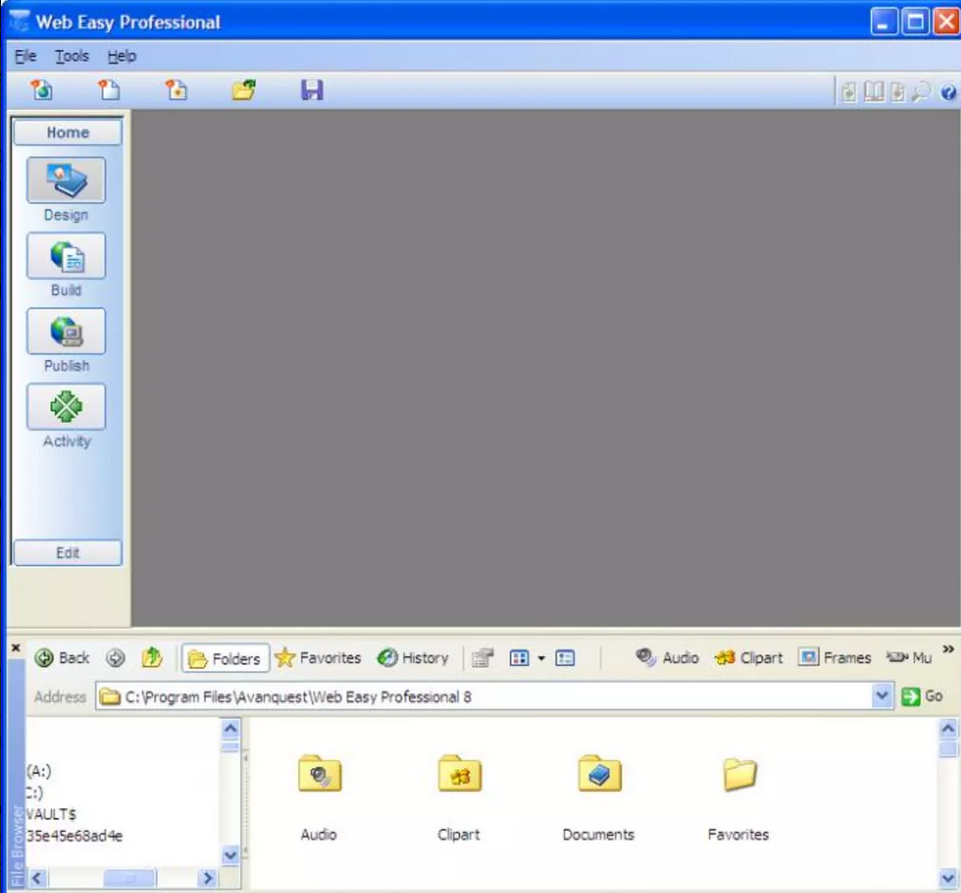
Task: Click file list scroll up arrow
Action: click(948, 729)
